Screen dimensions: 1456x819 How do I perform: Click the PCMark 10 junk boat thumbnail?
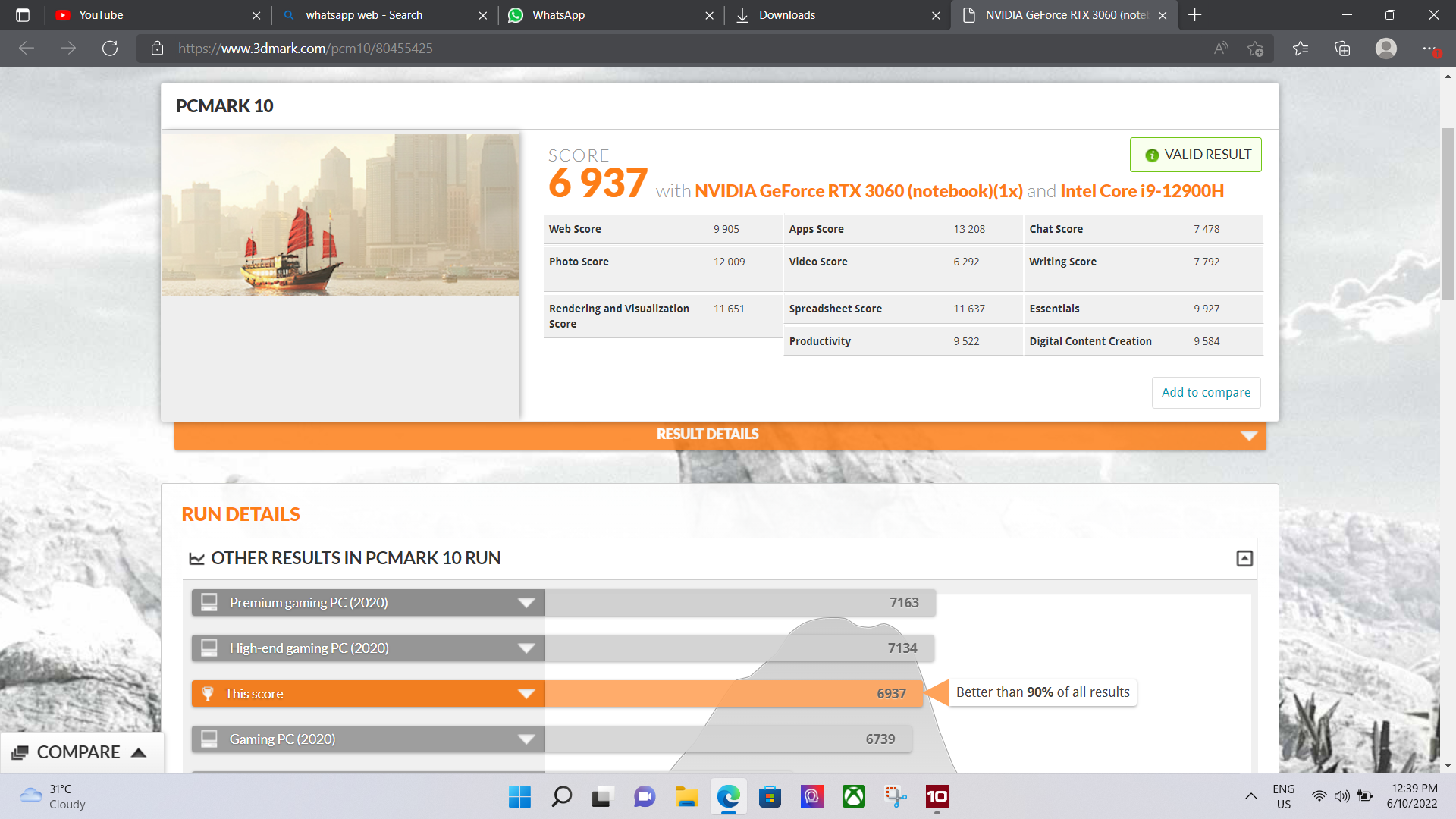(x=340, y=215)
